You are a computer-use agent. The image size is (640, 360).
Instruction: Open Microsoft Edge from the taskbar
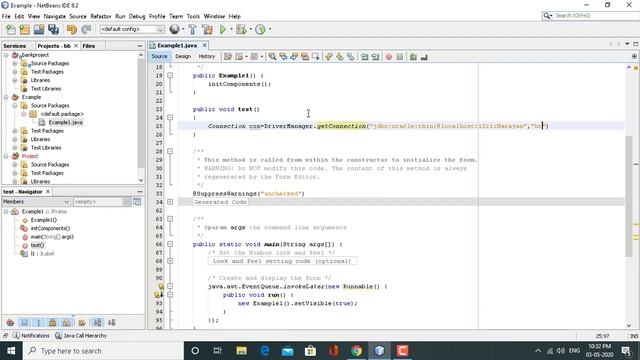coord(264,351)
